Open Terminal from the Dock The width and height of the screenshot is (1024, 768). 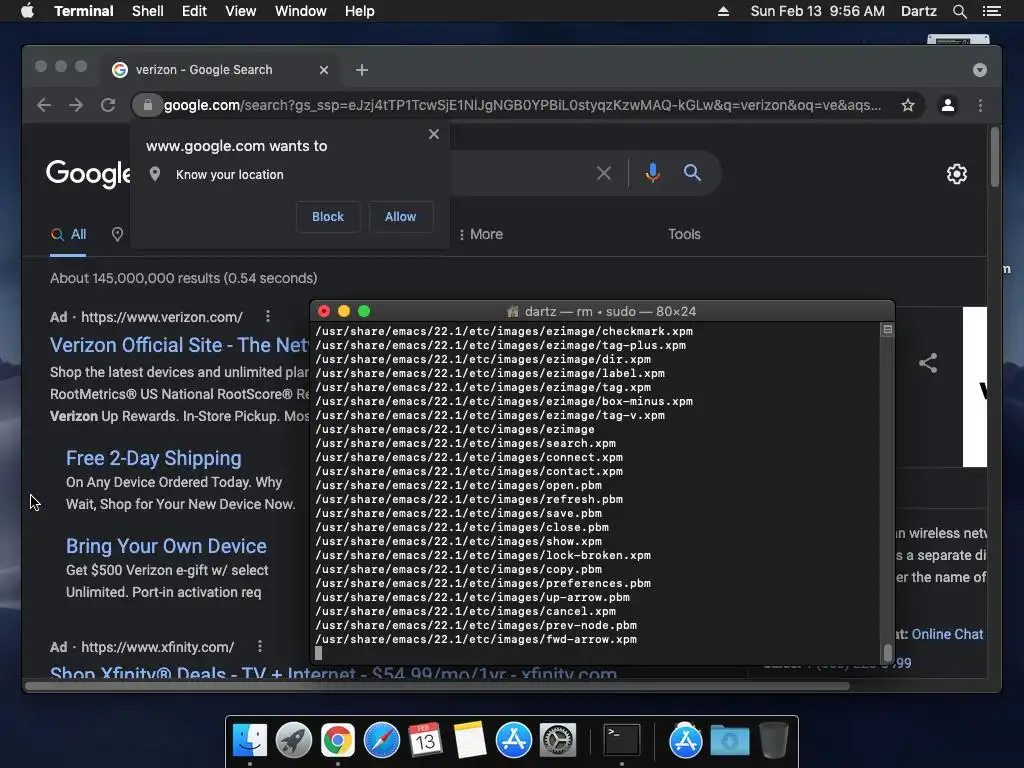[621, 740]
